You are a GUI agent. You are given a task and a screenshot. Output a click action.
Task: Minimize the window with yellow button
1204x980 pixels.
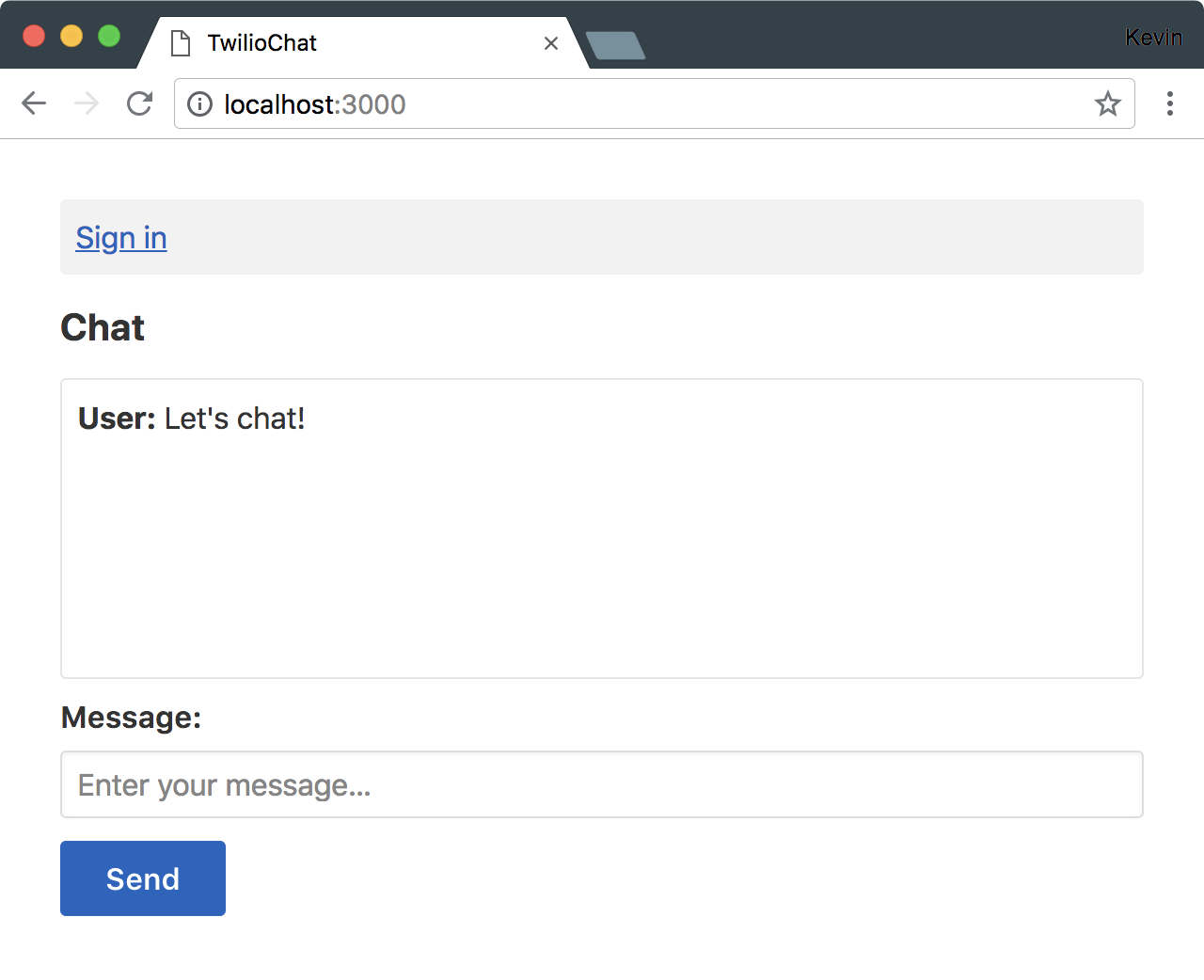(x=71, y=36)
